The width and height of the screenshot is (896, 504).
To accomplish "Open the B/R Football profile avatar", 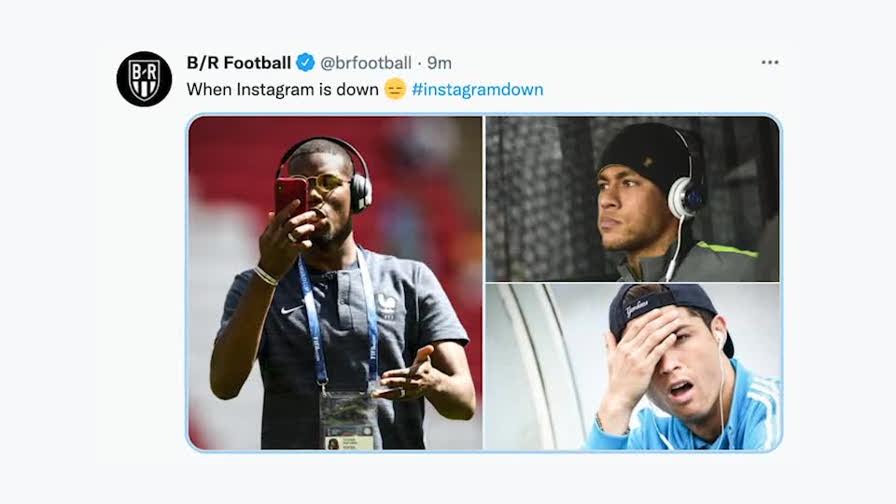I will pyautogui.click(x=144, y=78).
